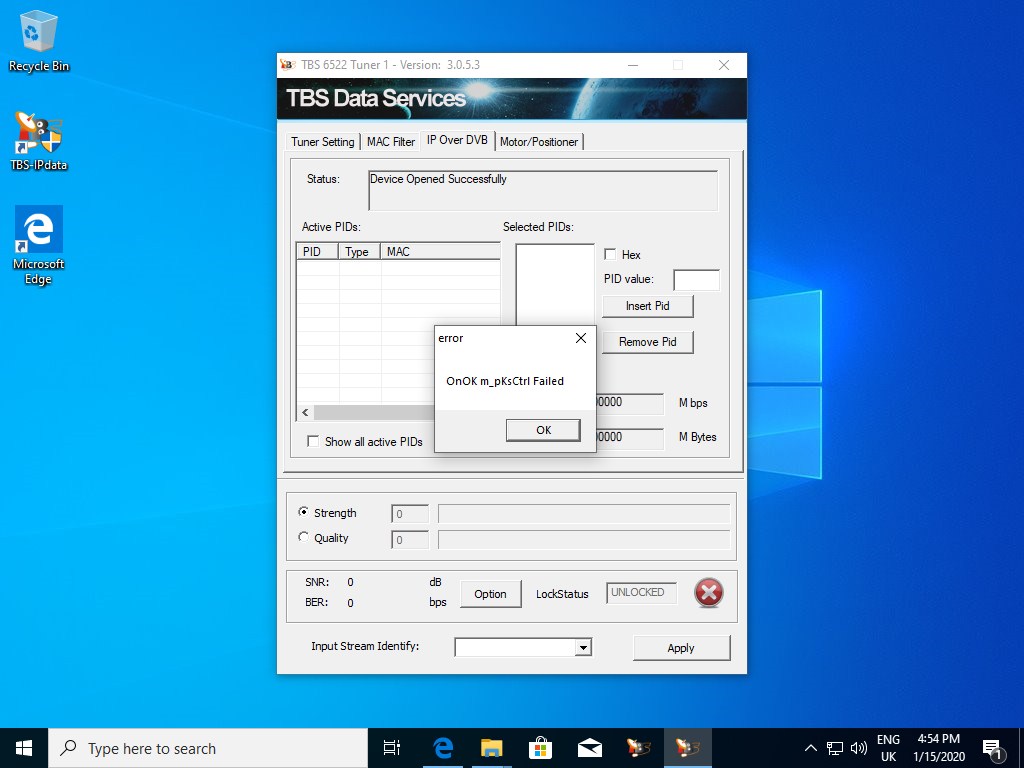This screenshot has width=1024, height=768.
Task: Click the M Bytes total field
Action: pos(630,438)
